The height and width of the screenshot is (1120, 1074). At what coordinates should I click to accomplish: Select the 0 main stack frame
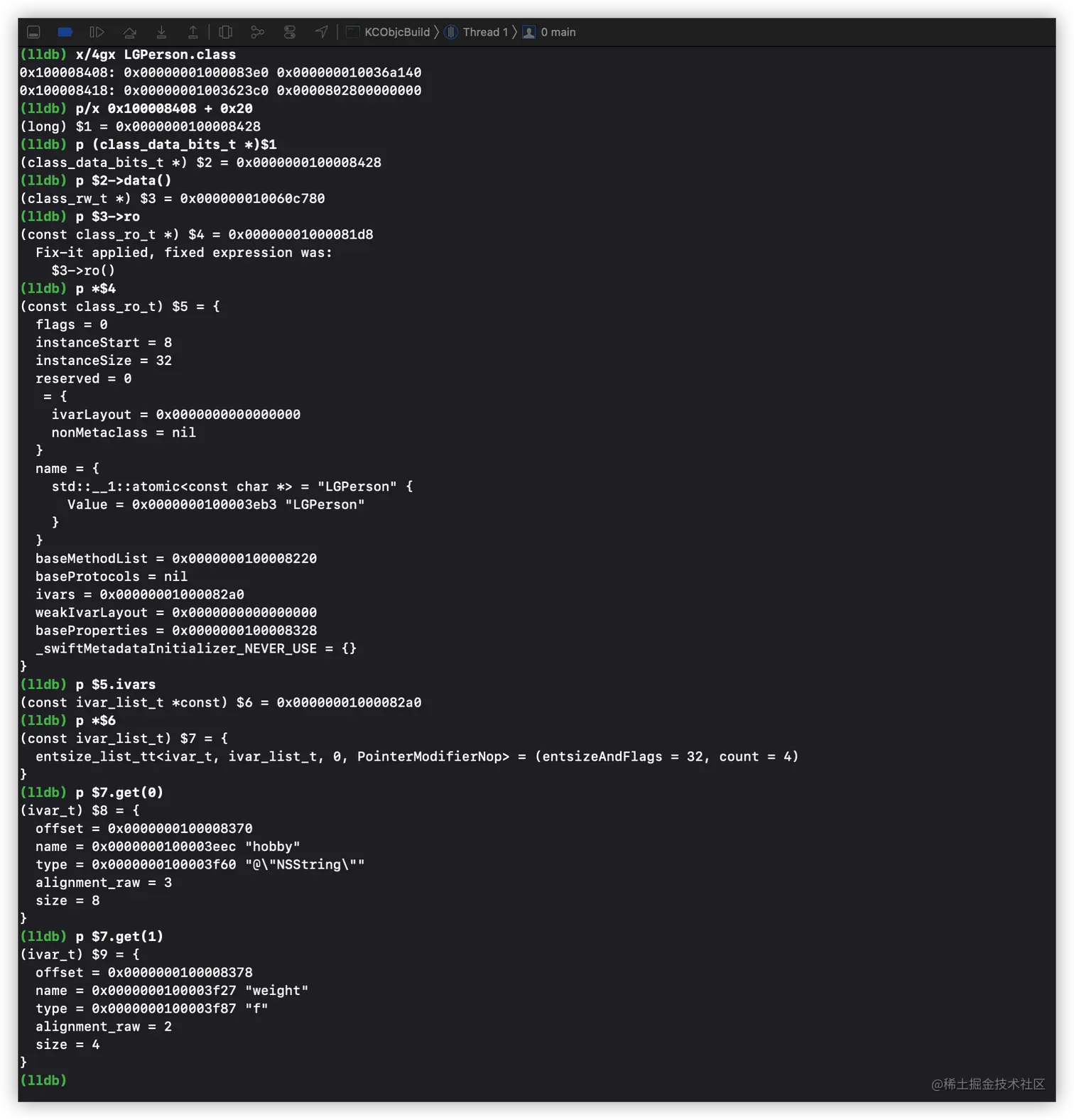pos(558,32)
